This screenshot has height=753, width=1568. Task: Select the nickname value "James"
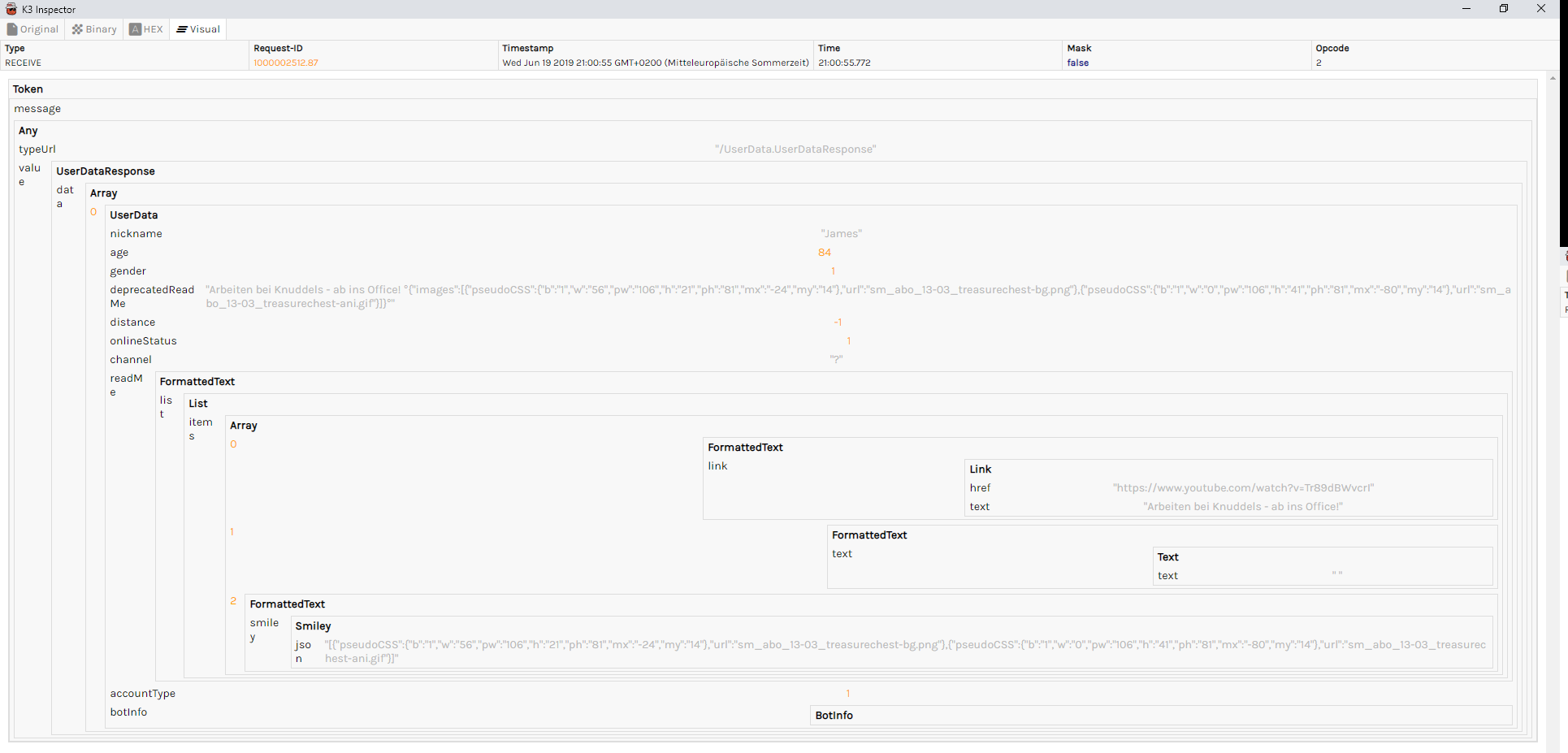pyautogui.click(x=841, y=234)
